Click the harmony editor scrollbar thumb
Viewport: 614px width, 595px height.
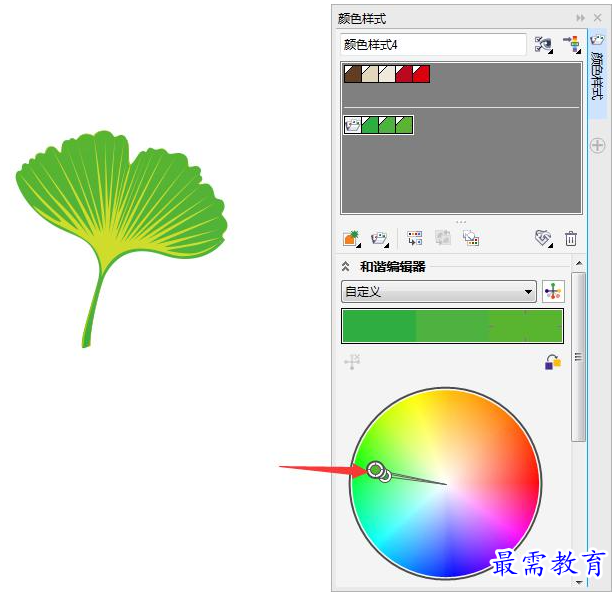579,357
